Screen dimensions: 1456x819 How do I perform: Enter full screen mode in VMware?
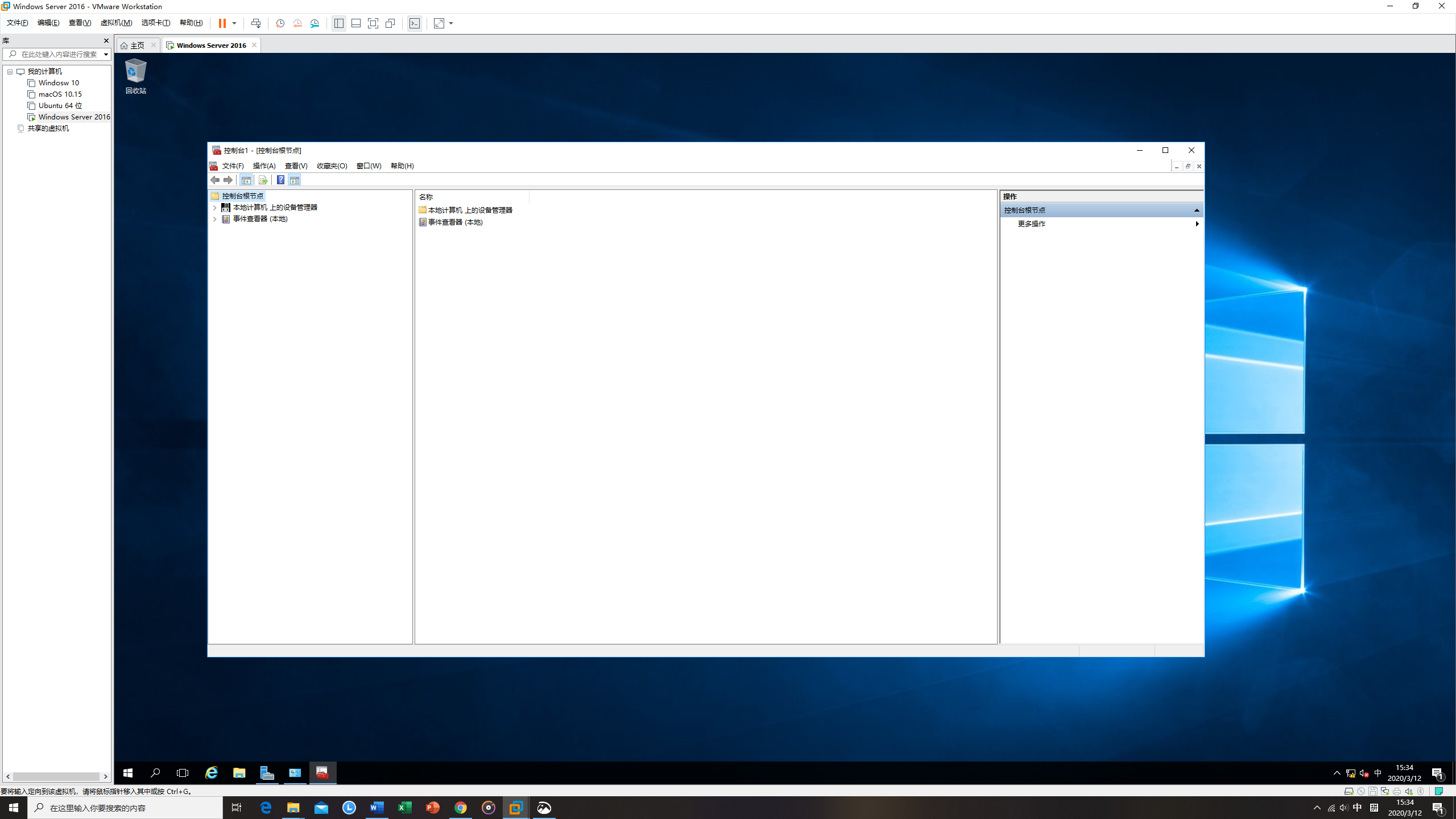point(373,23)
